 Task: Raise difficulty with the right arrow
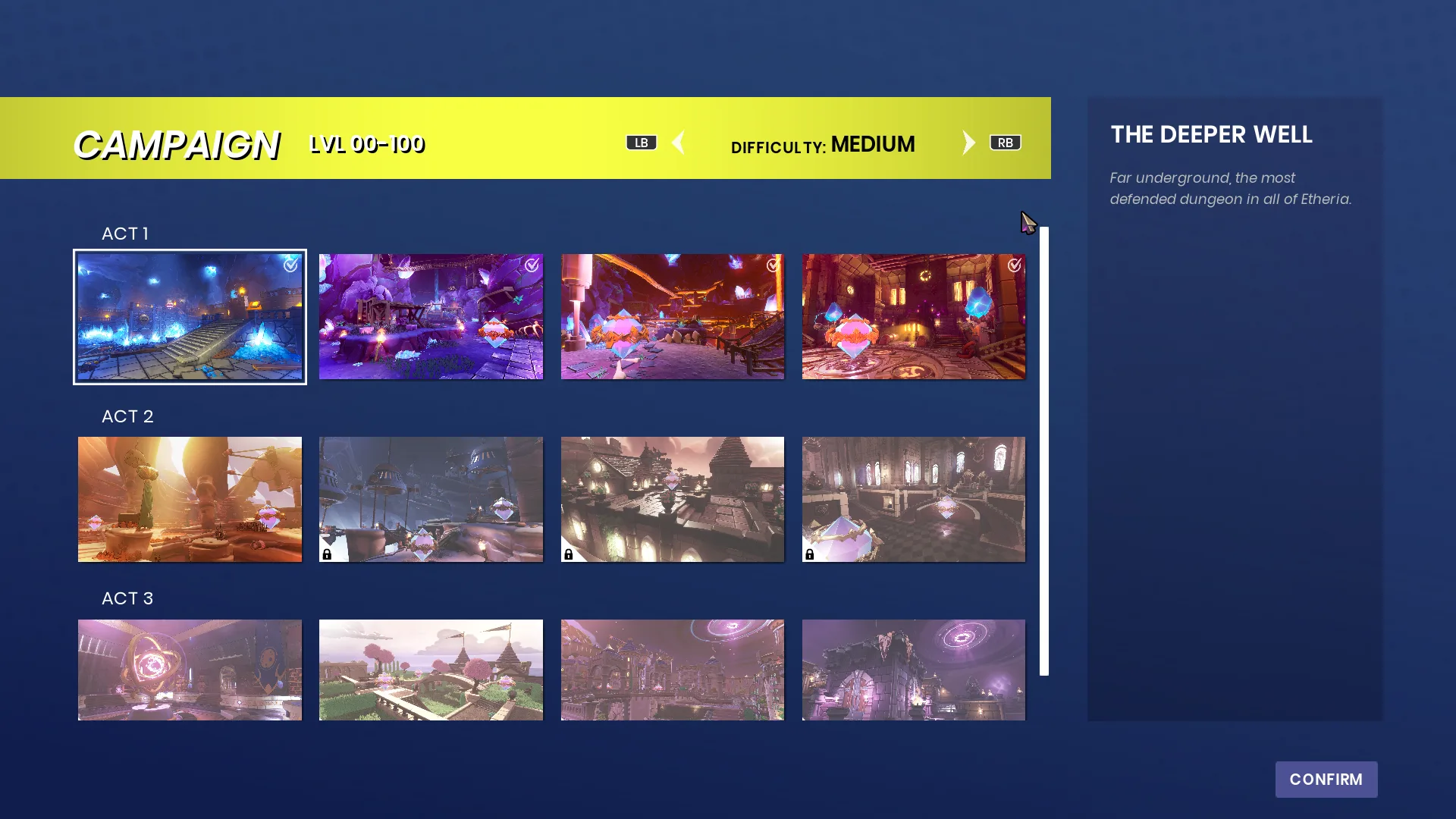968,143
